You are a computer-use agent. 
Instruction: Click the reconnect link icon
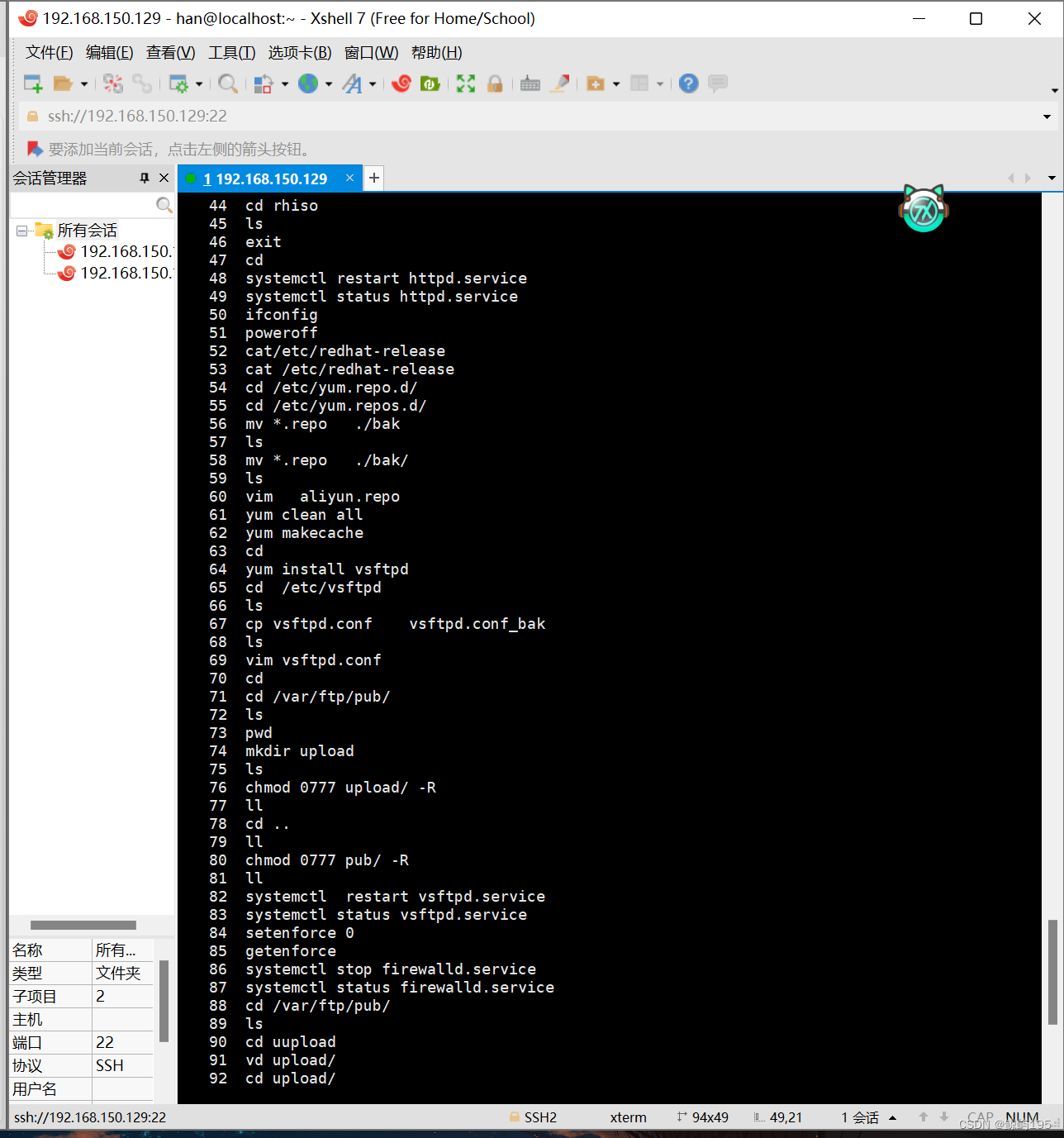pyautogui.click(x=142, y=83)
